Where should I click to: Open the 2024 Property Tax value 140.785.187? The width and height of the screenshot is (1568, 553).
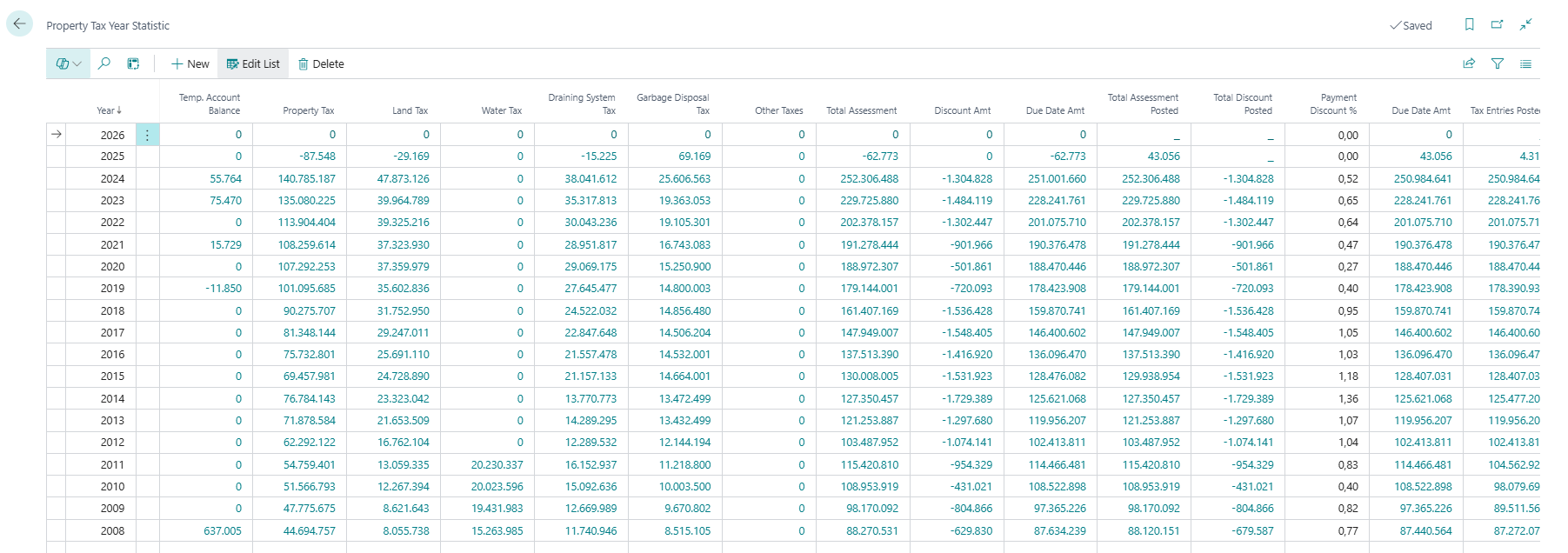[306, 179]
